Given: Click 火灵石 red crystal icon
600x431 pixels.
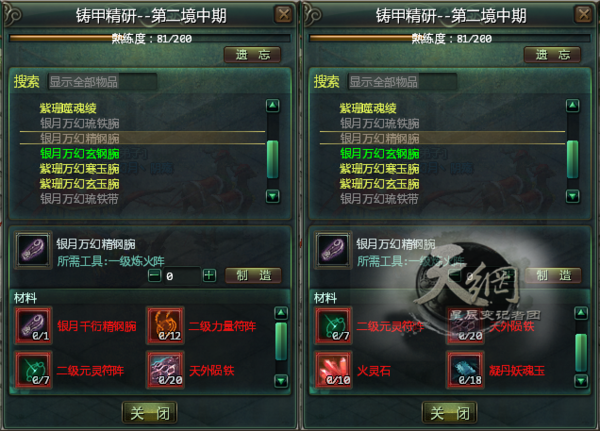Looking at the screenshot, I should tap(333, 370).
